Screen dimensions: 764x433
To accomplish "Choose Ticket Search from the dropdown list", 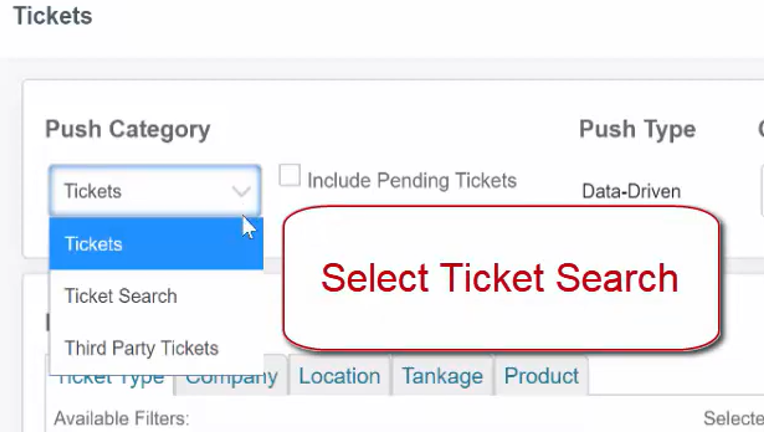I will point(156,296).
